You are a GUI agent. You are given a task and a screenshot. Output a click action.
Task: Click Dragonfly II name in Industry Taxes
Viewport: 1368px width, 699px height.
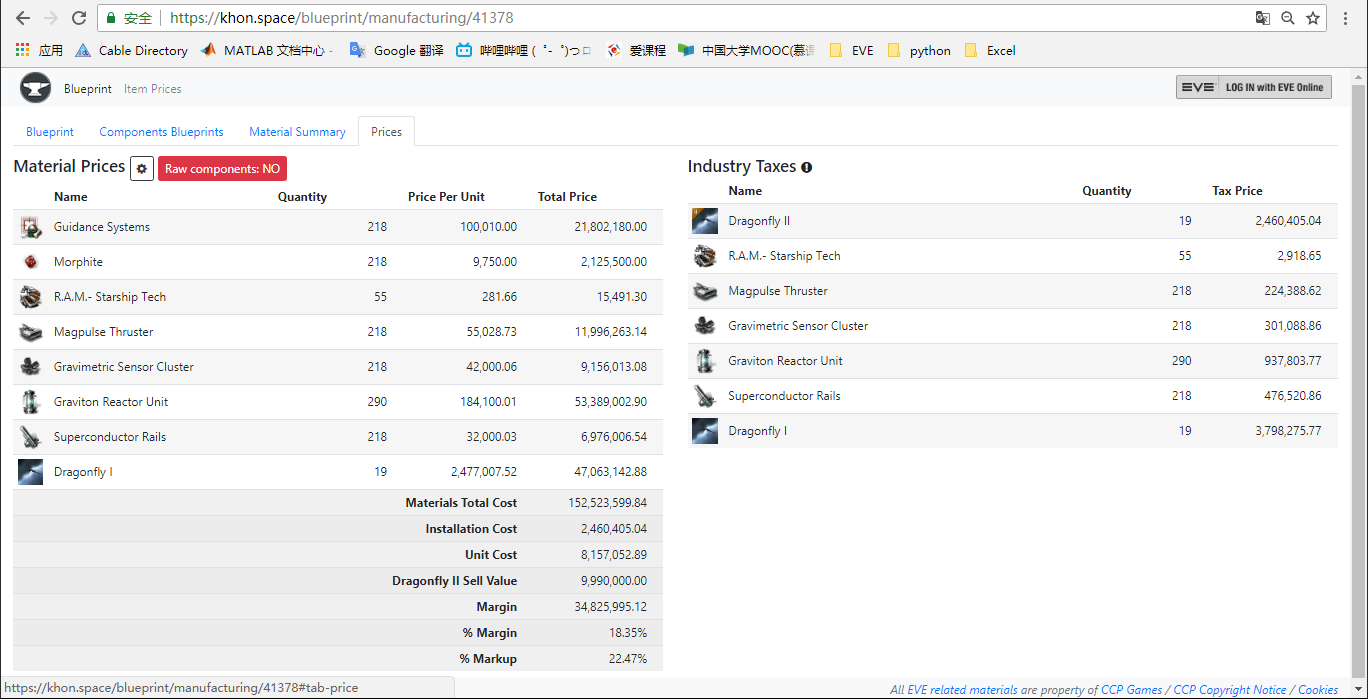(759, 221)
